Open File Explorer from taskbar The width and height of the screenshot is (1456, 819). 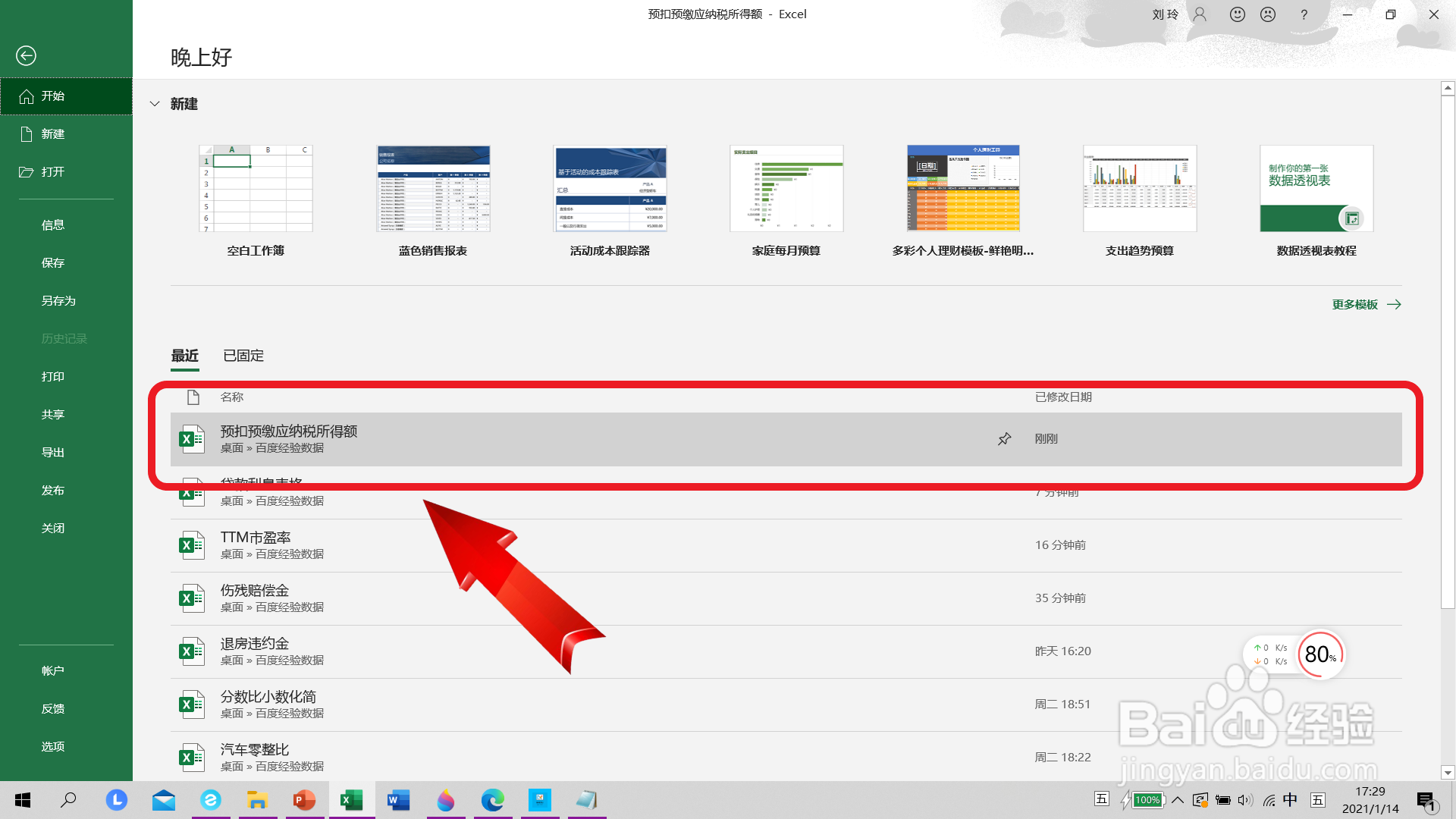tap(257, 800)
